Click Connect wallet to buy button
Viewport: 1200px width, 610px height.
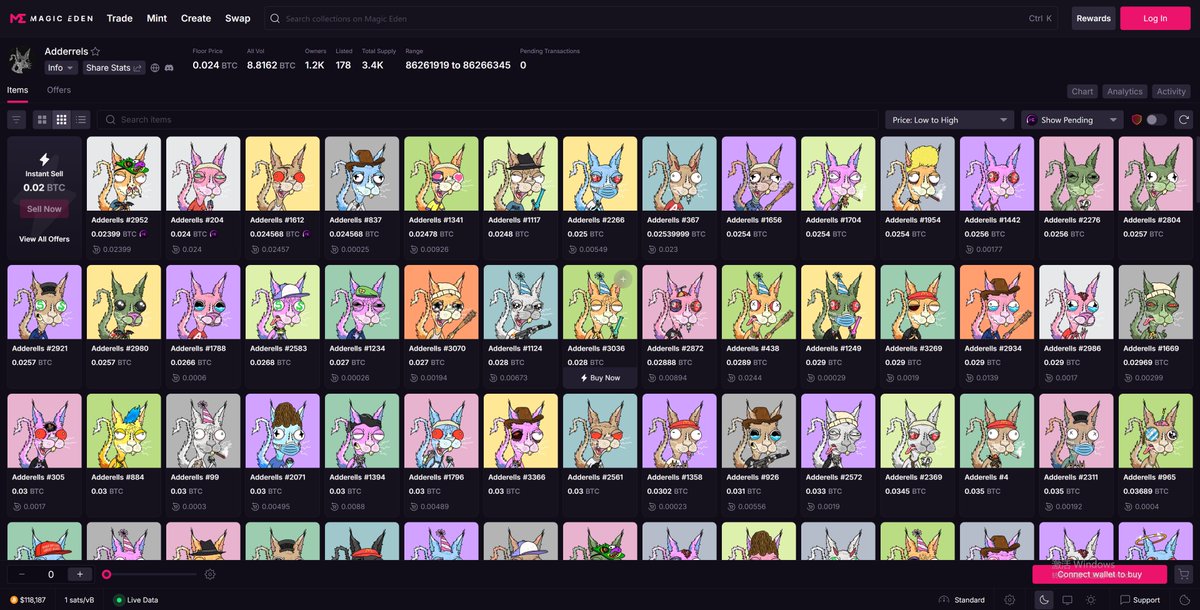pyautogui.click(x=1099, y=574)
